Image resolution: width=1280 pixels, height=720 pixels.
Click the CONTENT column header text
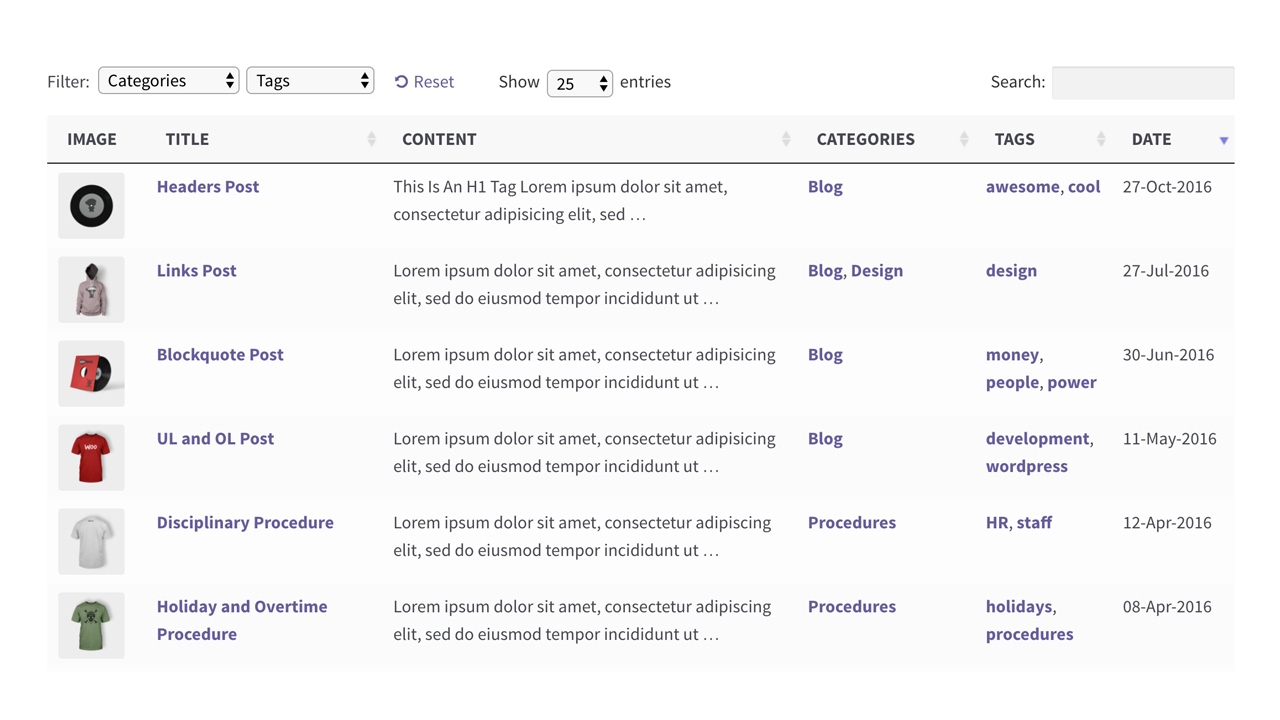(439, 140)
